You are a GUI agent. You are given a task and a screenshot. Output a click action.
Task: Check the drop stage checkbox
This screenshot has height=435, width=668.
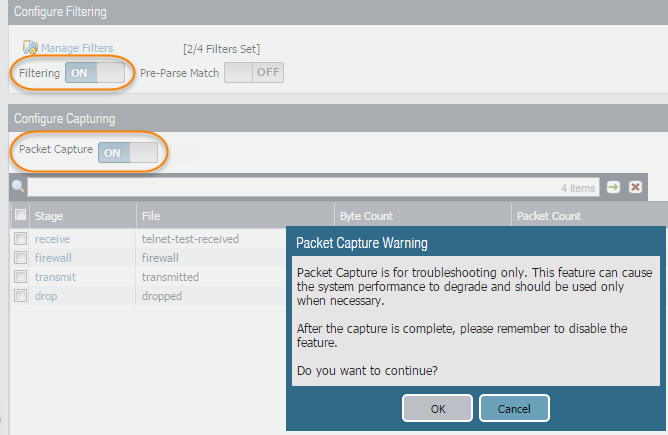tap(20, 296)
